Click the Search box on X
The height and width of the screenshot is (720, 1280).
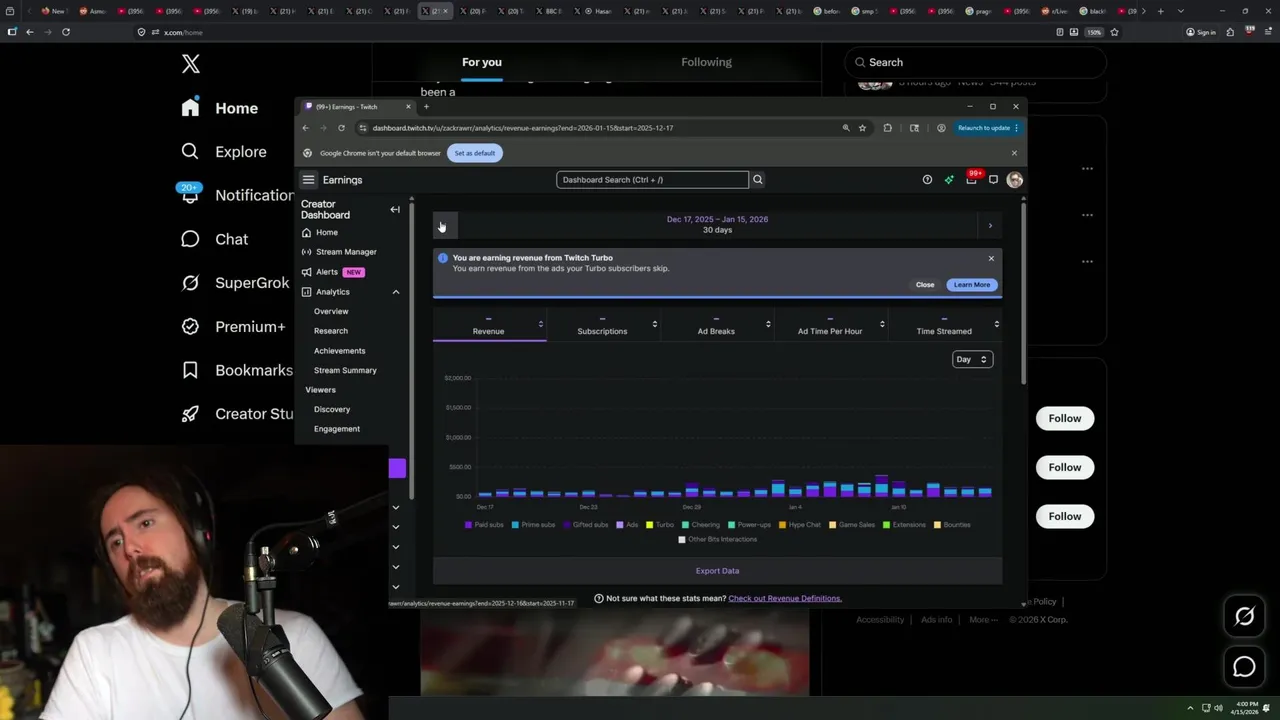point(975,62)
